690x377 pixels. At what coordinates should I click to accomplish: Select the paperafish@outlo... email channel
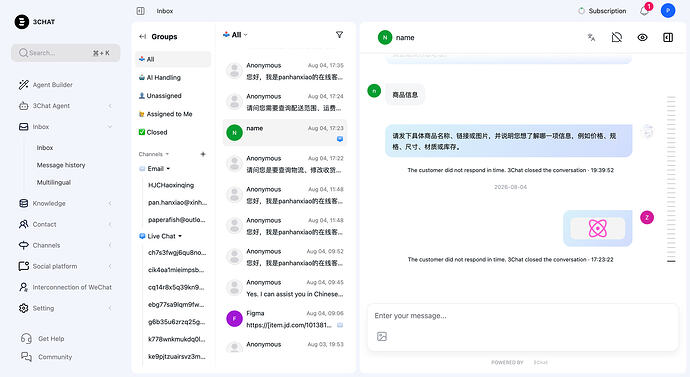click(177, 220)
